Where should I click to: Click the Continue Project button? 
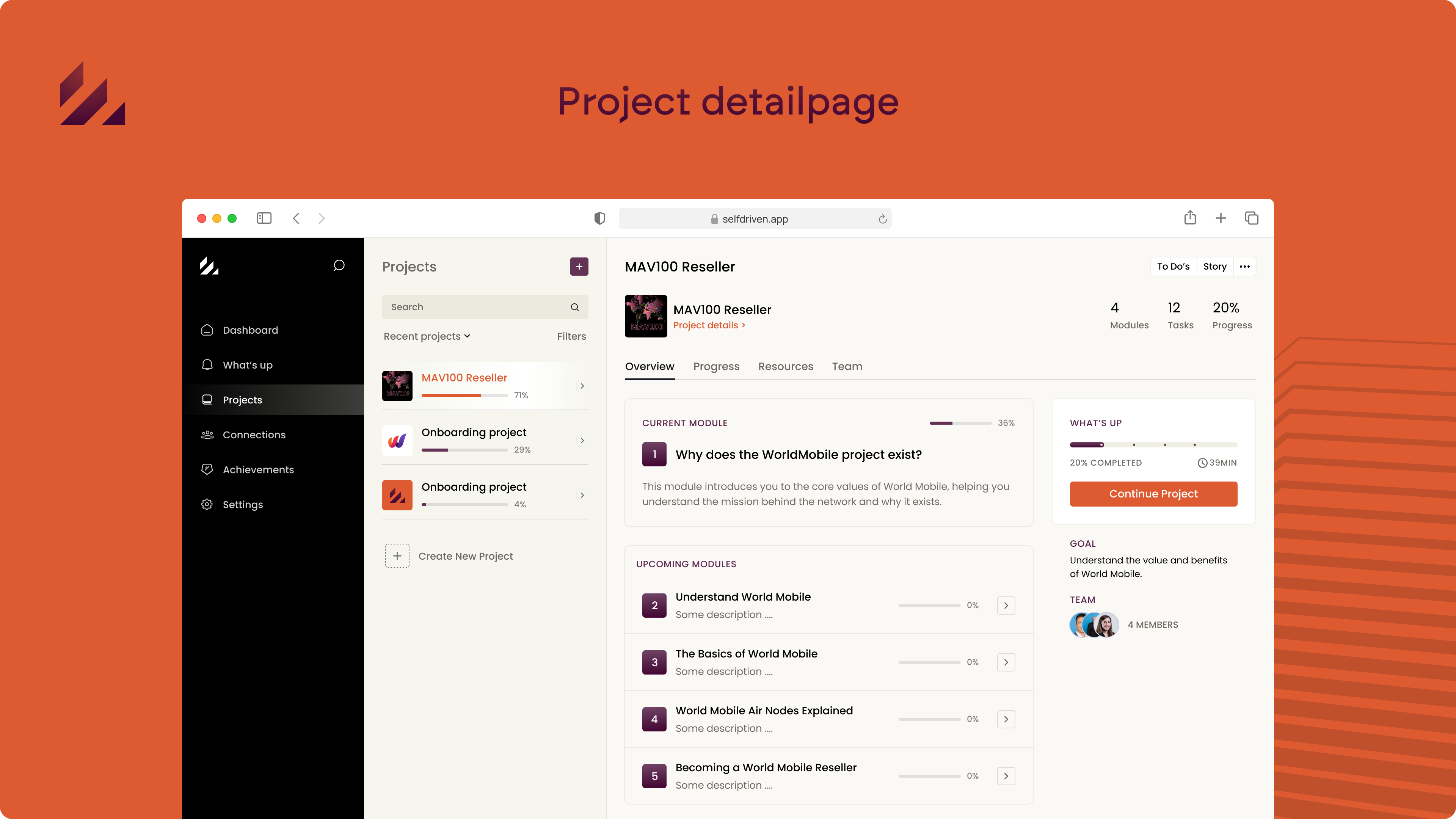click(x=1153, y=494)
